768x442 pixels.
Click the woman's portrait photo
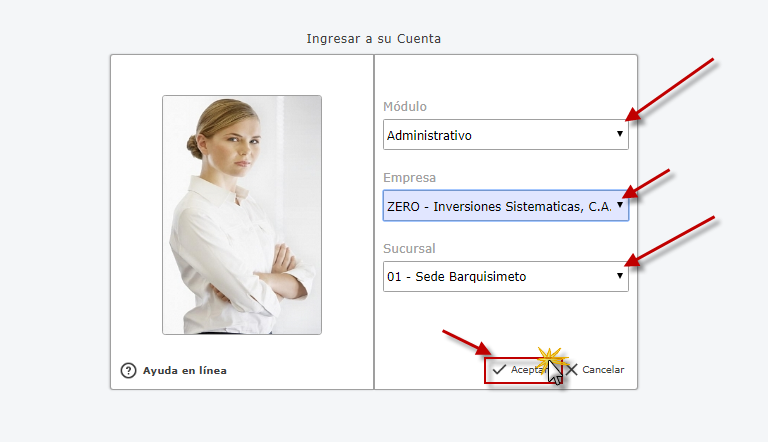[x=242, y=214]
